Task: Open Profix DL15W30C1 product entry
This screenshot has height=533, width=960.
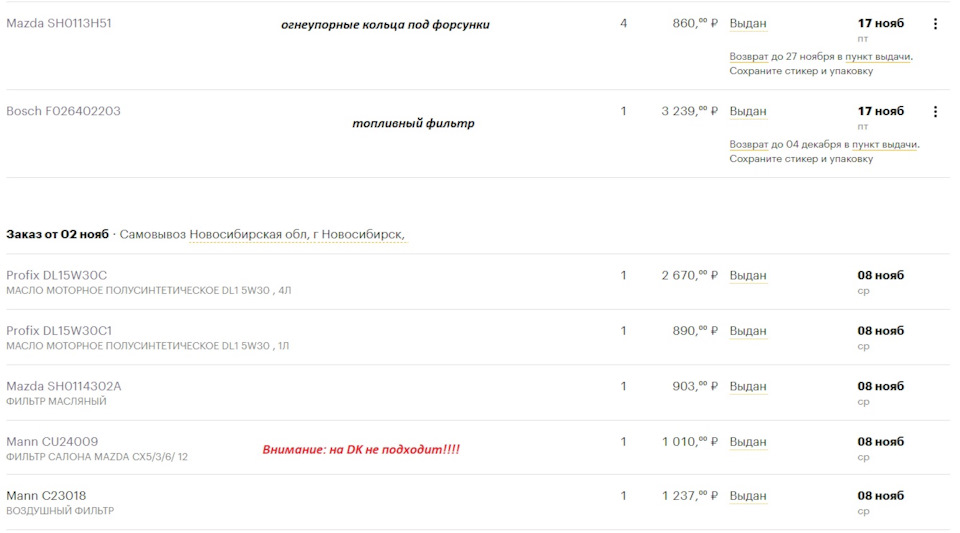Action: (x=59, y=331)
